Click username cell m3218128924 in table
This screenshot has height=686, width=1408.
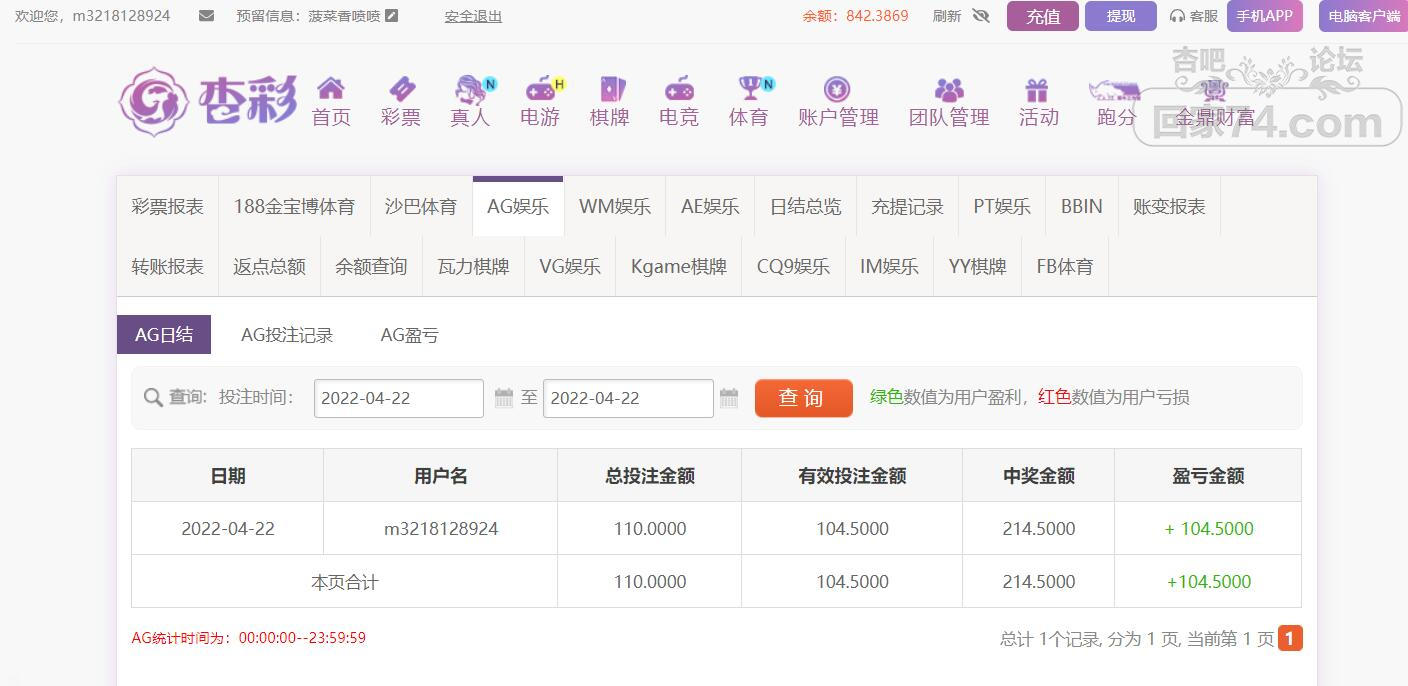pos(441,529)
